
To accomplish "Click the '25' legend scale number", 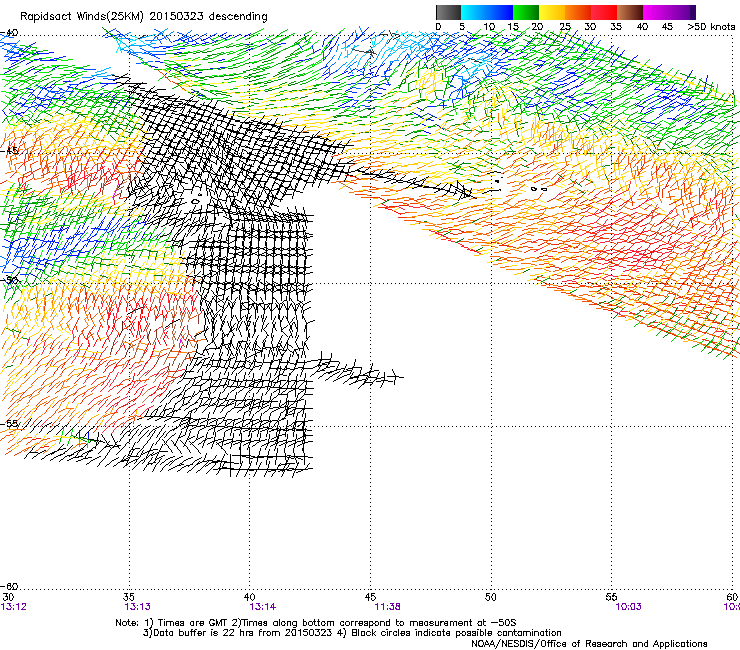I will [565, 27].
